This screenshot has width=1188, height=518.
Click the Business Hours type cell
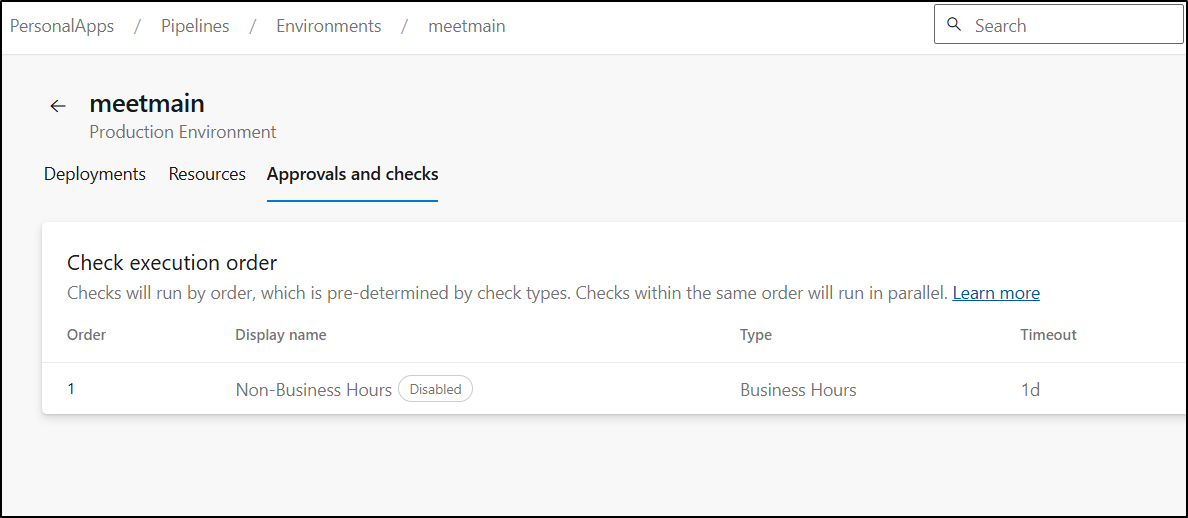pos(798,390)
